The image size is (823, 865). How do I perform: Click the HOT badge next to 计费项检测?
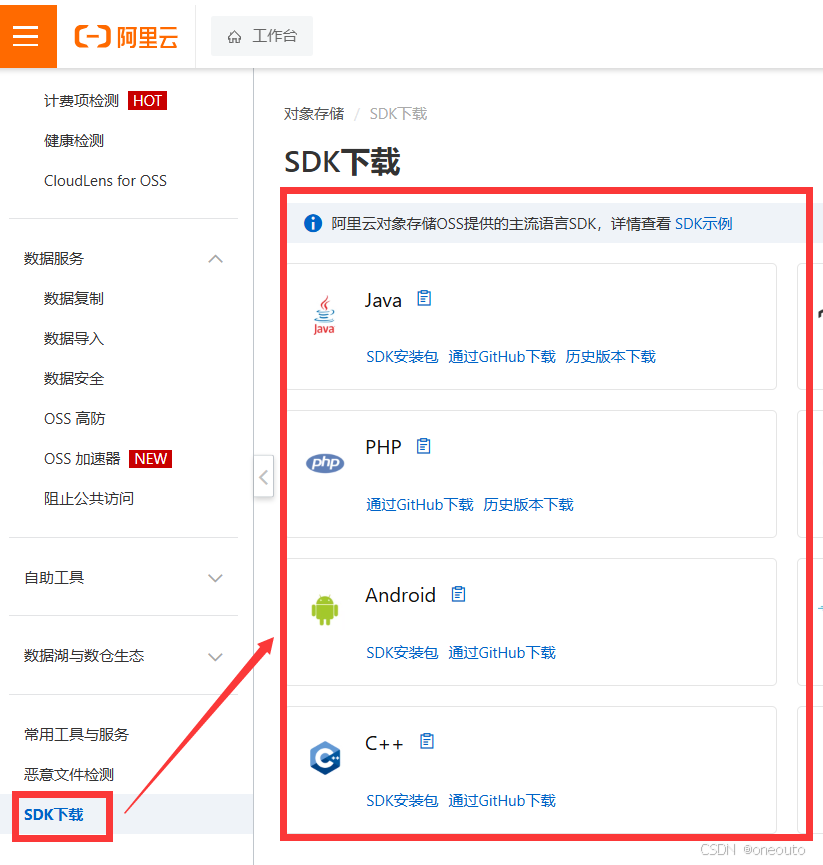[147, 101]
